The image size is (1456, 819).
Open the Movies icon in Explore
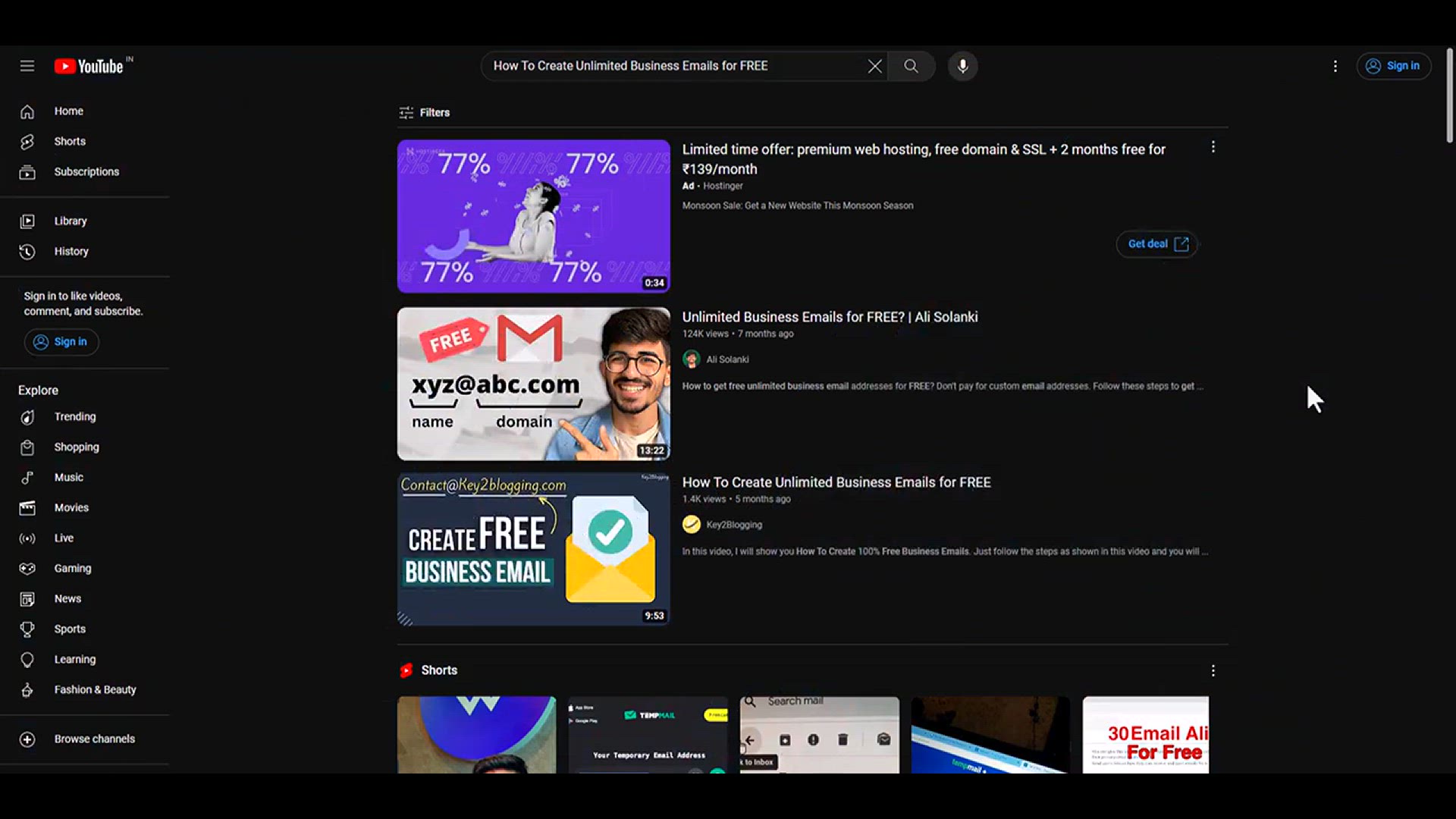pyautogui.click(x=27, y=508)
